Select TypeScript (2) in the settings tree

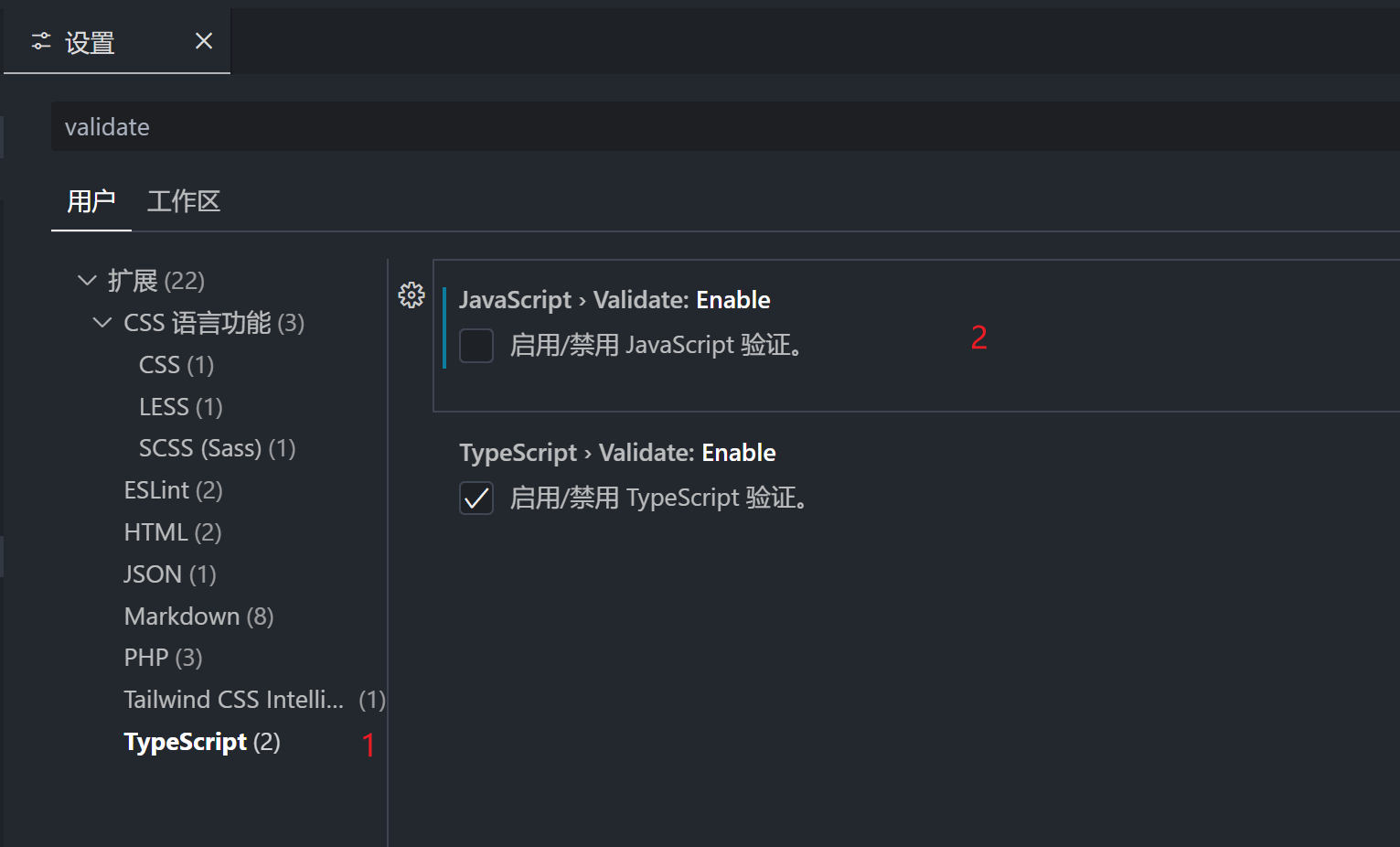(202, 742)
